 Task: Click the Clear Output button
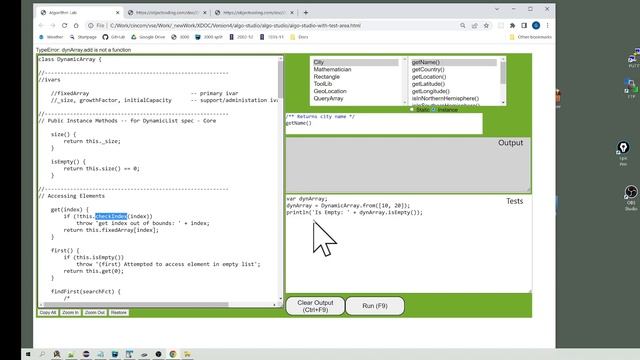click(x=316, y=306)
